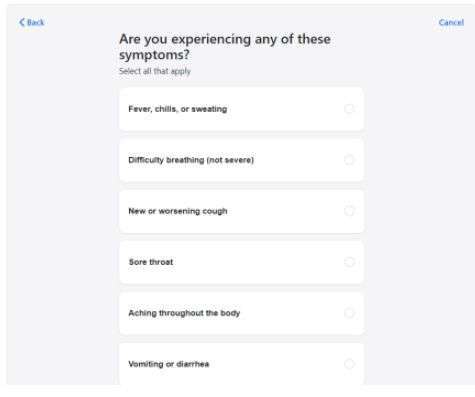This screenshot has width=475, height=397.
Task: Select the 'Difficulty breathing (not severe)' label
Action: [x=191, y=160]
